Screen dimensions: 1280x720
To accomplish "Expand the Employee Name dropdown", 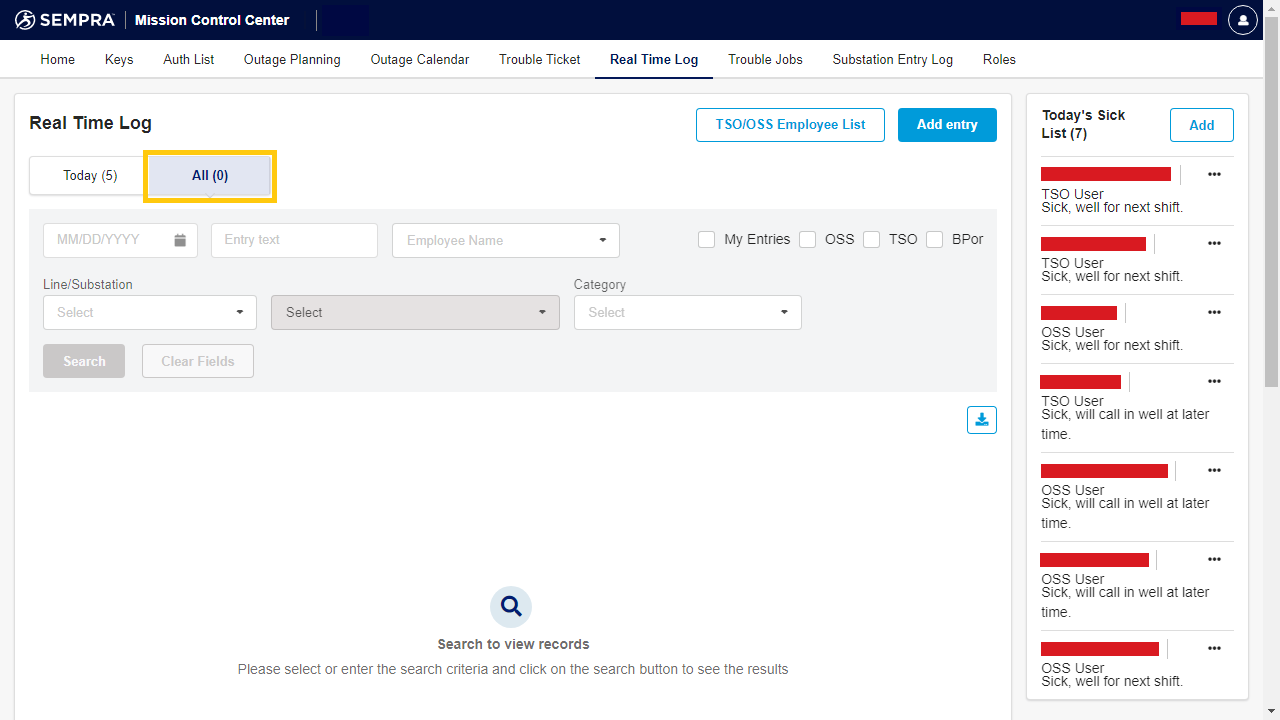I will [x=506, y=240].
